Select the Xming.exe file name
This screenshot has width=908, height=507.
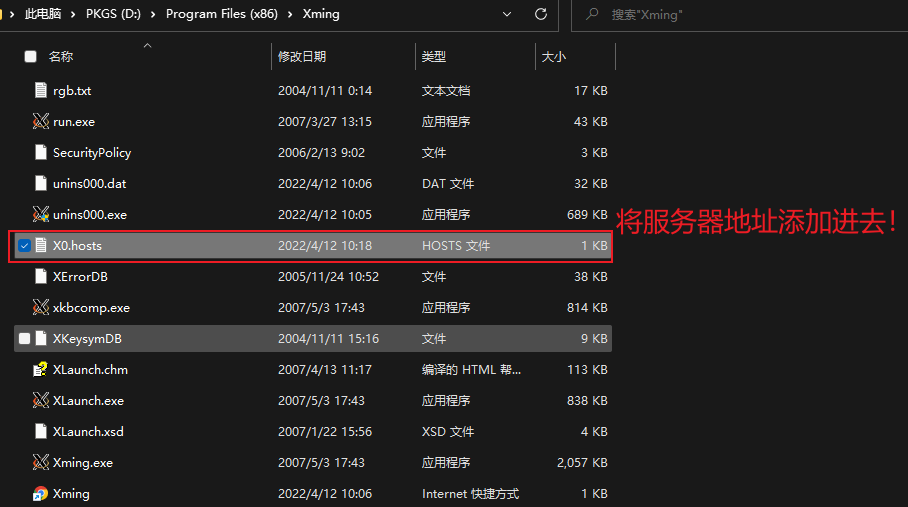click(83, 462)
